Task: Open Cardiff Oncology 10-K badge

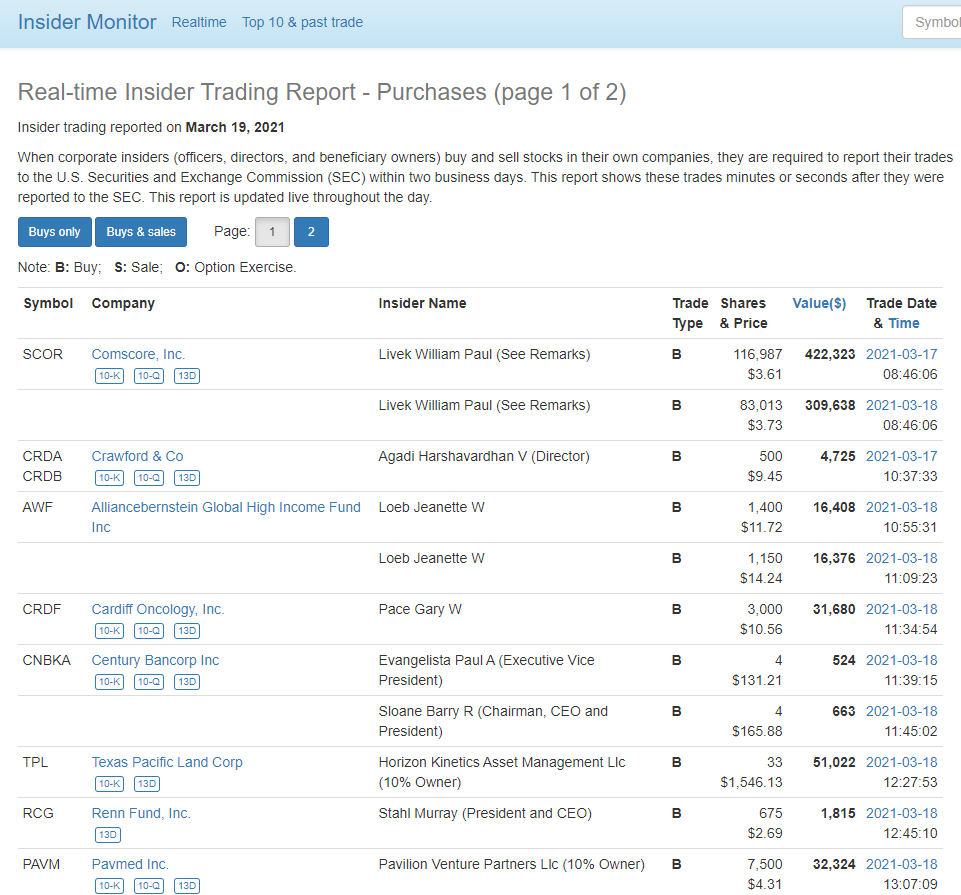Action: tap(110, 631)
